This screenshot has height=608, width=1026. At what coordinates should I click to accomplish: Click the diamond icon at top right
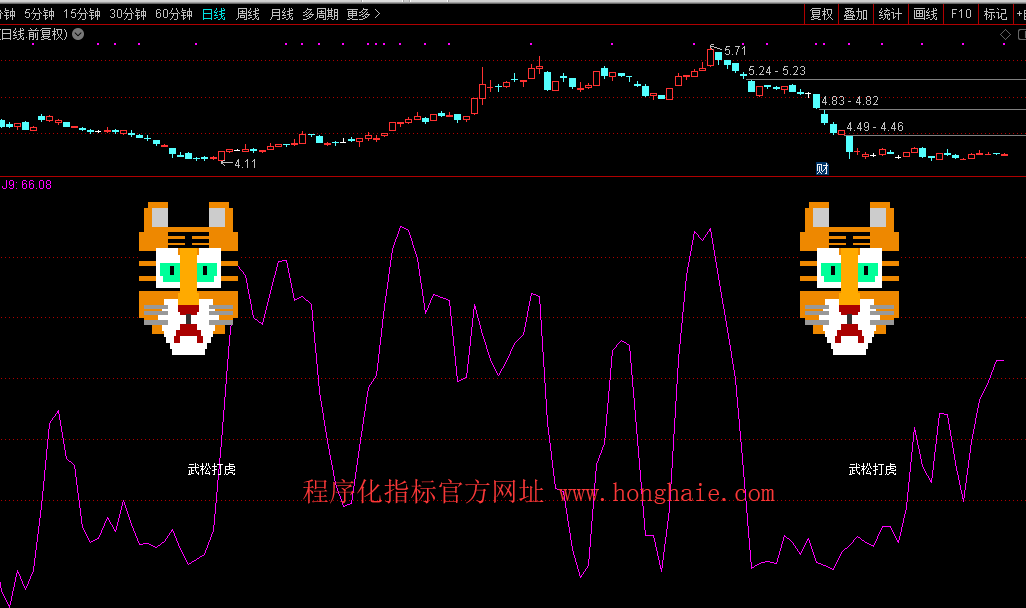tap(1006, 34)
